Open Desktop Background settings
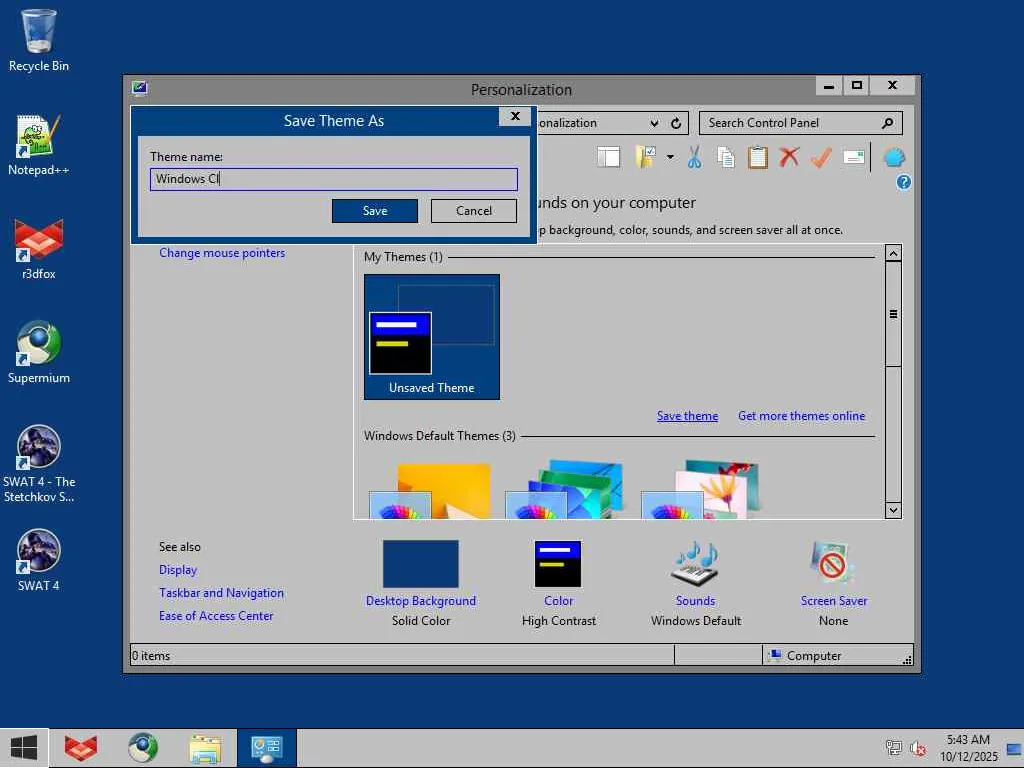Viewport: 1024px width, 768px height. pyautogui.click(x=421, y=564)
